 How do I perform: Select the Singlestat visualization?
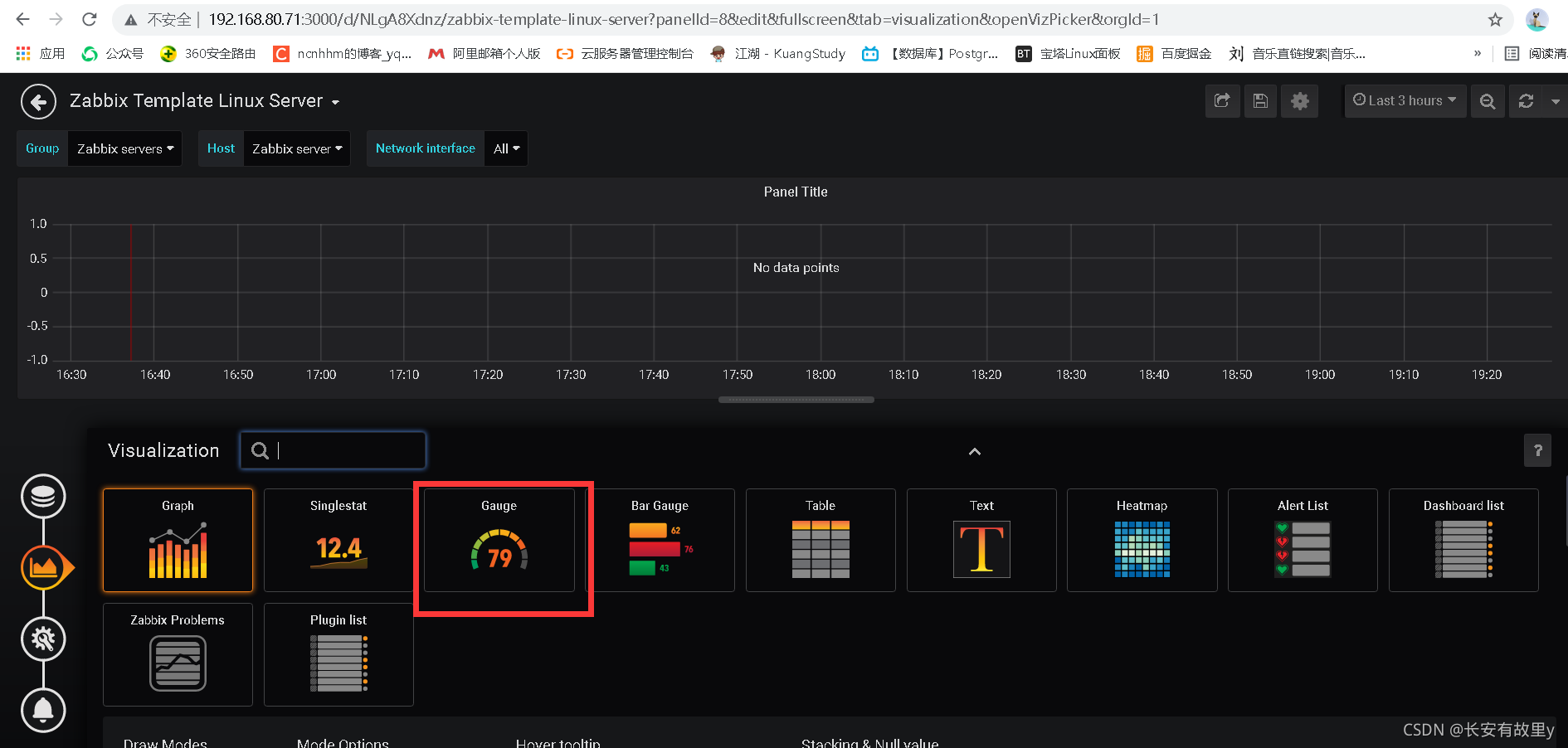pos(338,540)
